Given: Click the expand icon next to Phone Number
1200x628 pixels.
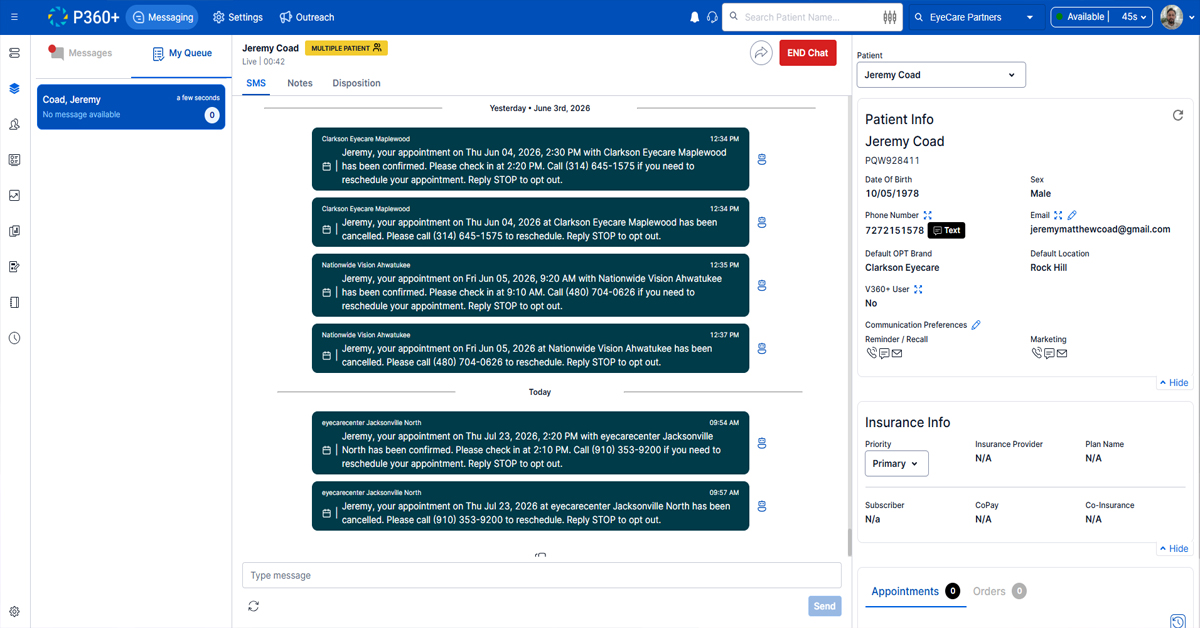Looking at the screenshot, I should pos(928,215).
